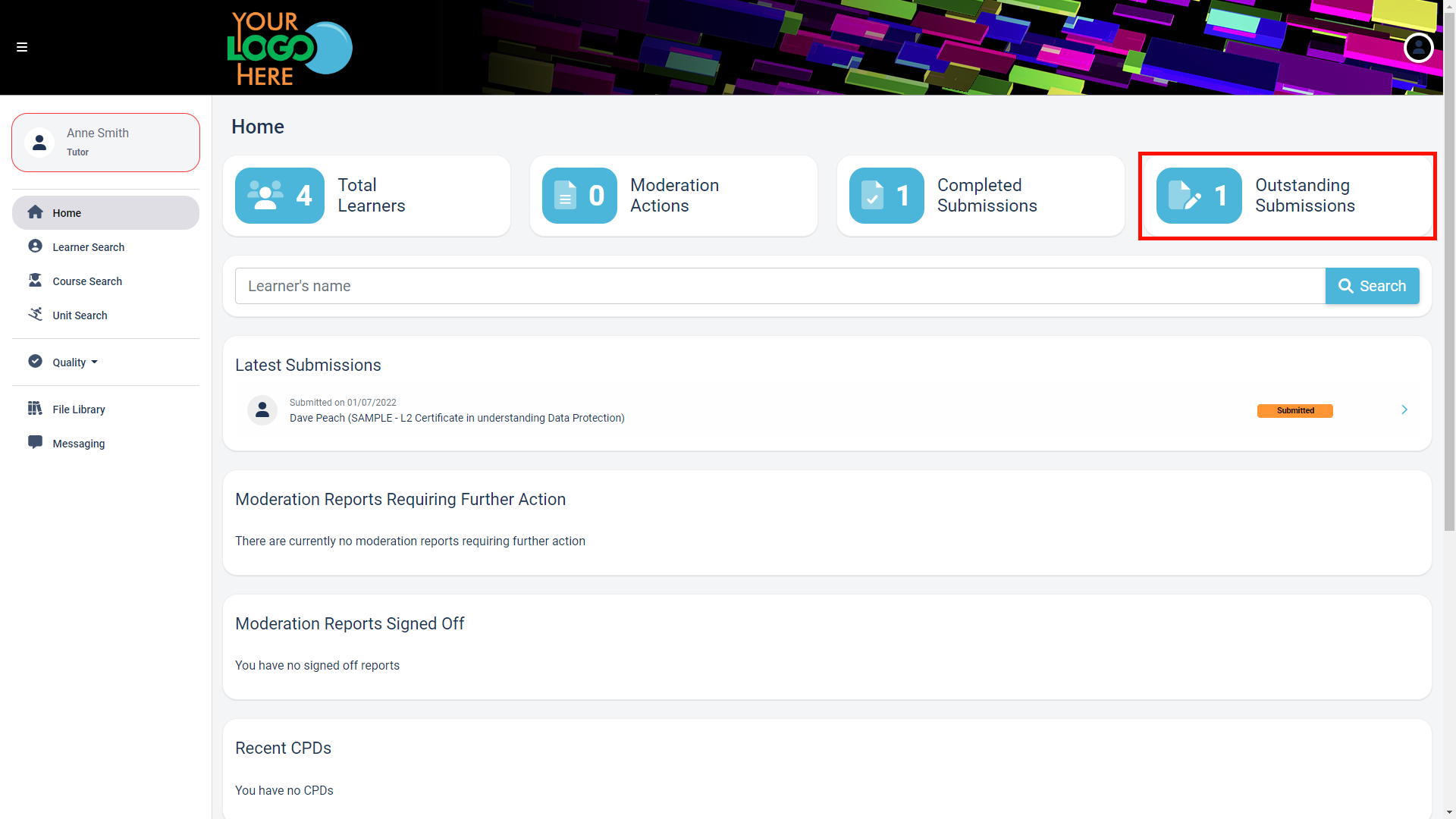
Task: Click the Completed Submissions checkmark document icon
Action: [872, 196]
